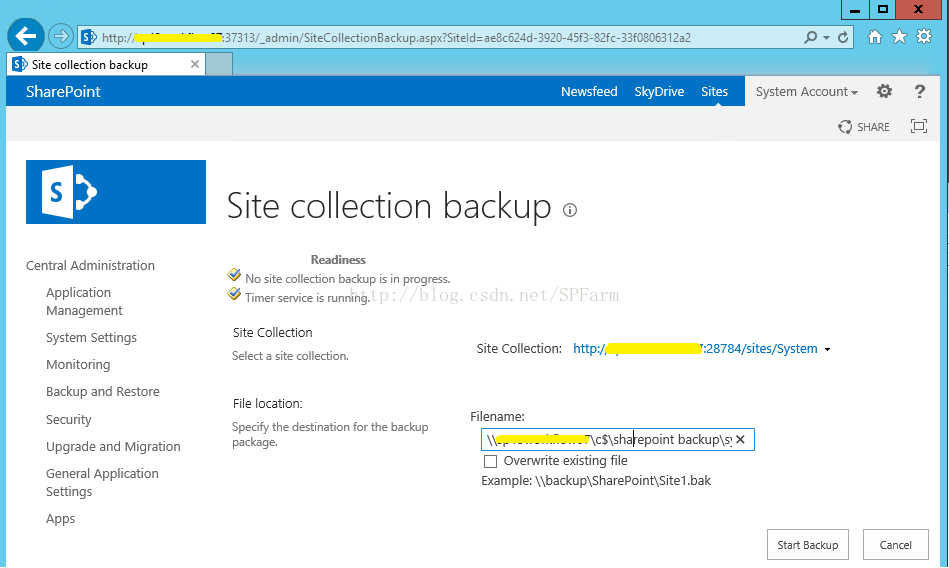Click Start Backup button
Image resolution: width=949 pixels, height=568 pixels.
tap(807, 544)
